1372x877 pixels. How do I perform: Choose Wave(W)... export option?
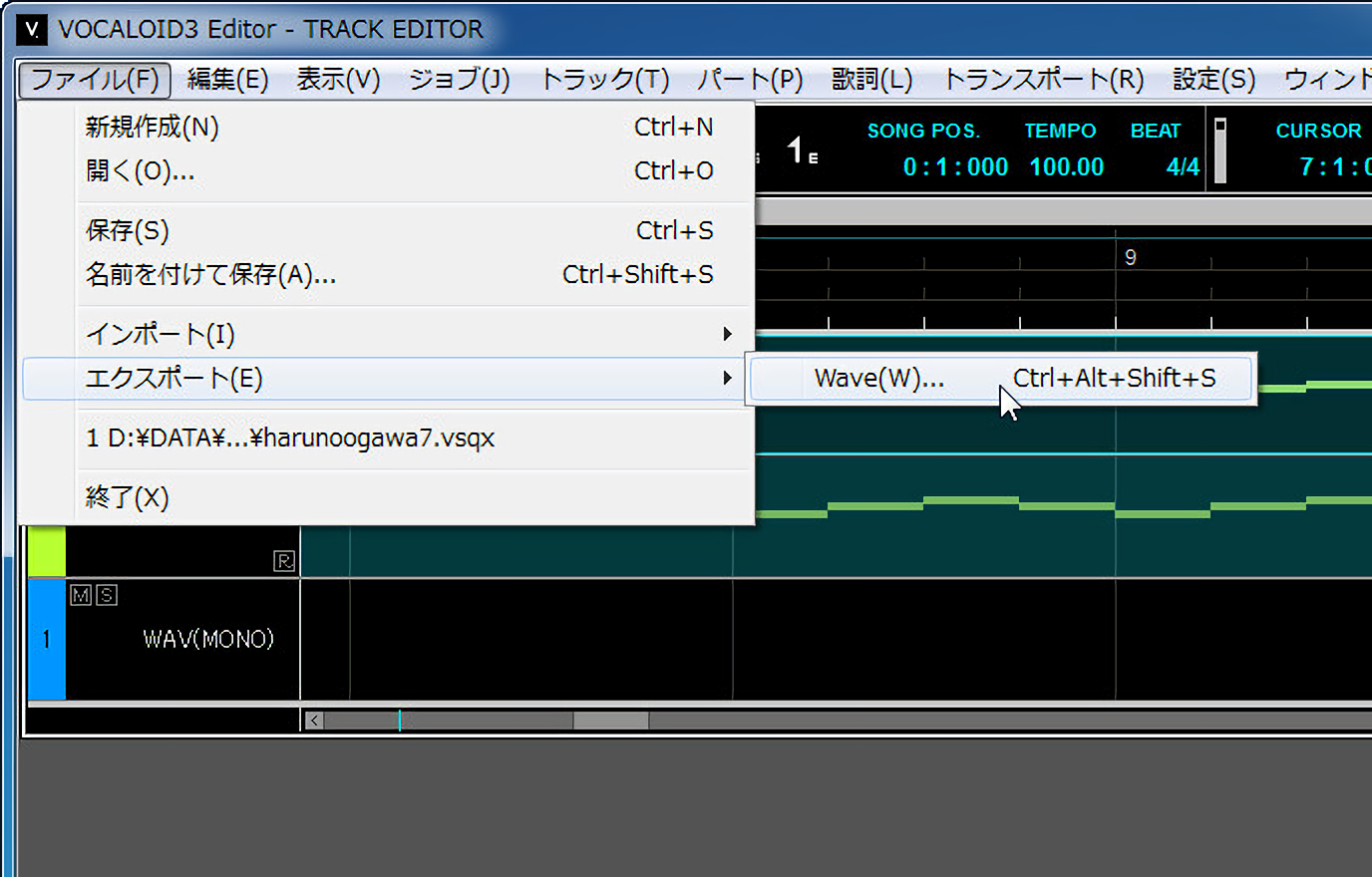1000,379
